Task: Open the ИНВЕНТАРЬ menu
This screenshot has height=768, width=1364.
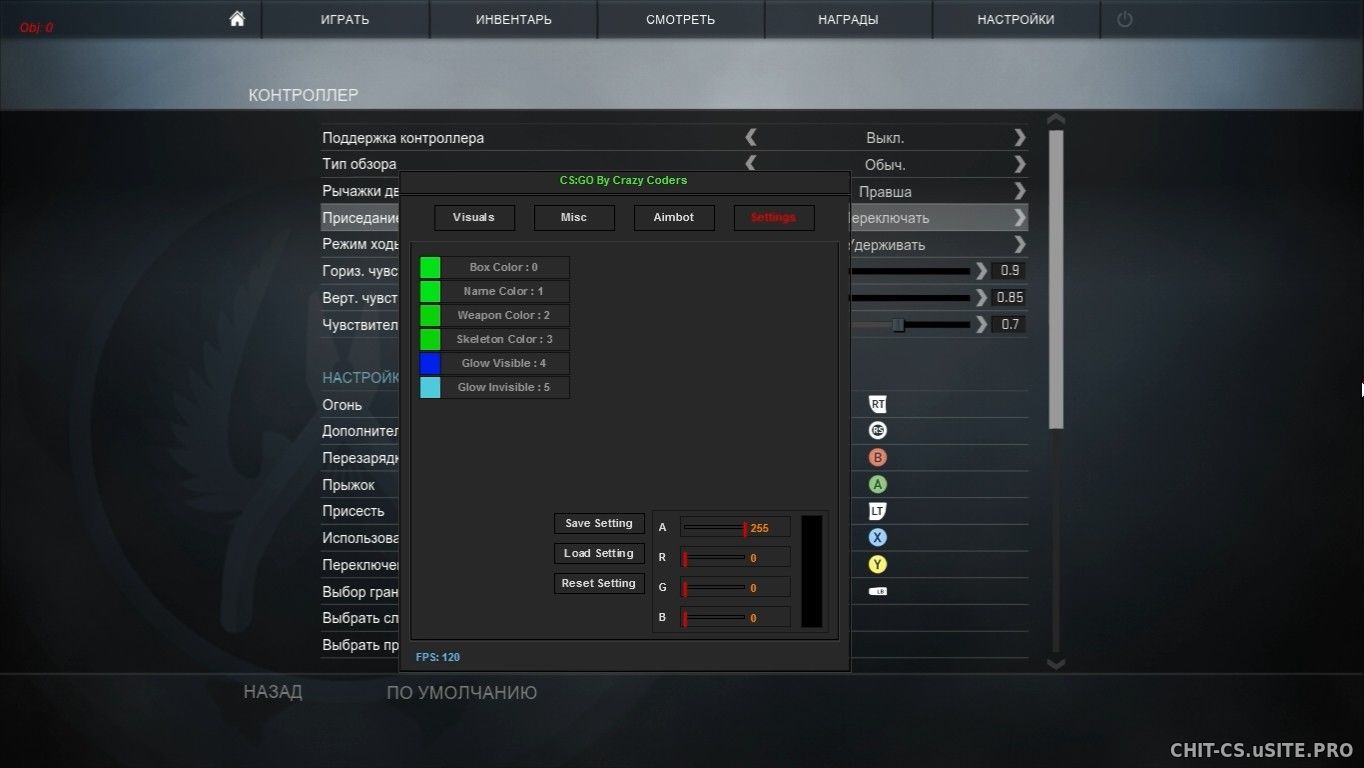Action: pyautogui.click(x=513, y=19)
